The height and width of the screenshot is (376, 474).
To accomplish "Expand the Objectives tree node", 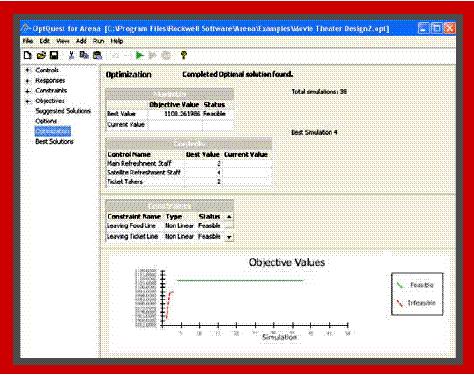I will pyautogui.click(x=28, y=101).
